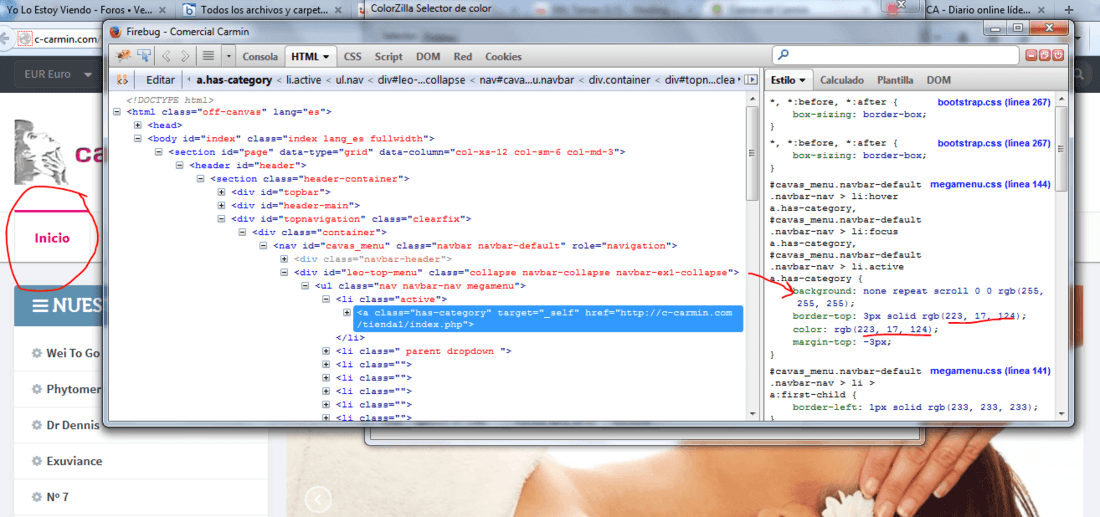Open the megamenu.css (línea 144) source link

pos(990,184)
